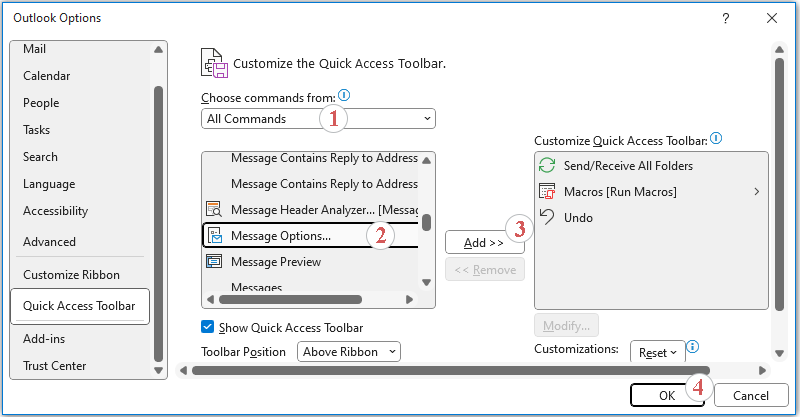800x417 pixels.
Task: Click info icon beside Choose commands from
Action: pos(344,95)
